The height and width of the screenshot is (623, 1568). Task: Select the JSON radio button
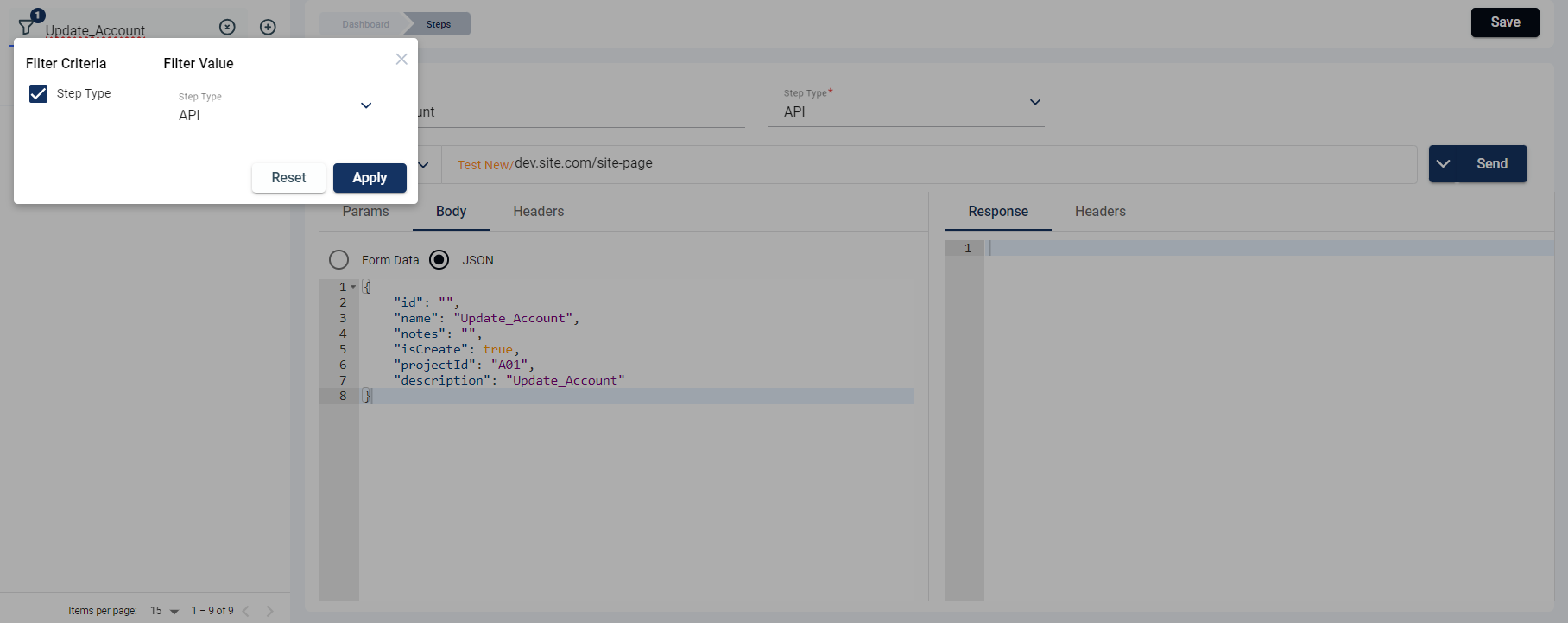click(439, 260)
